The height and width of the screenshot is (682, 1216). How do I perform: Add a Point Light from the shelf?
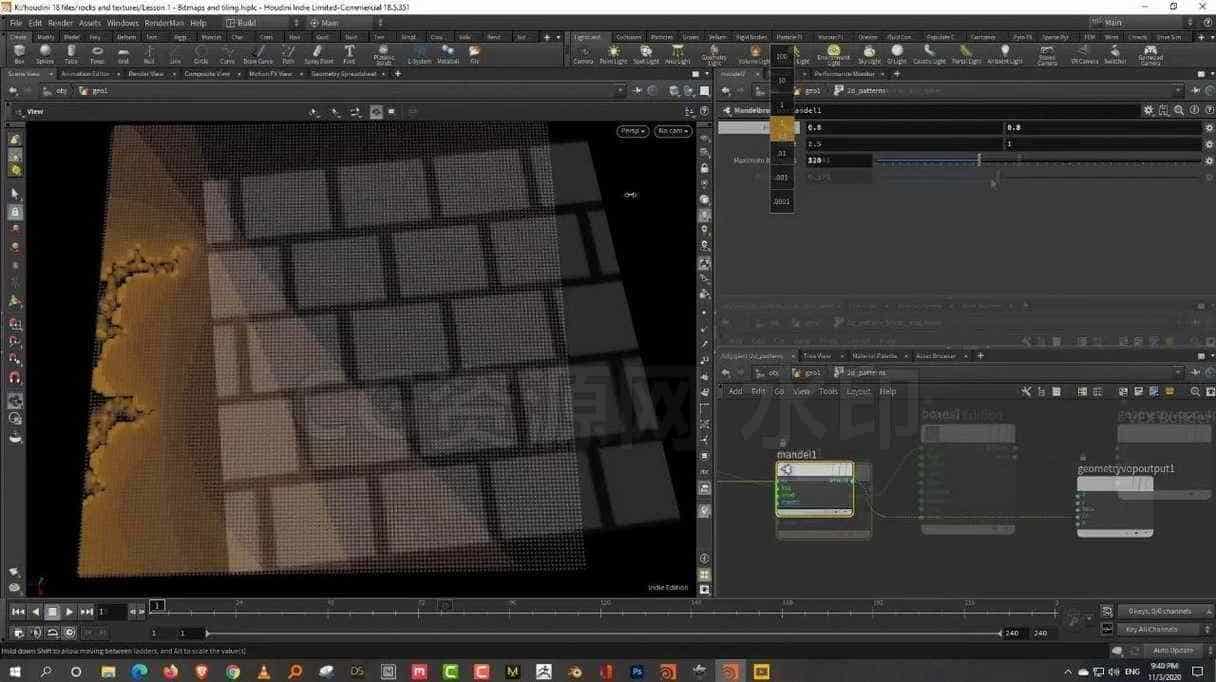point(612,53)
